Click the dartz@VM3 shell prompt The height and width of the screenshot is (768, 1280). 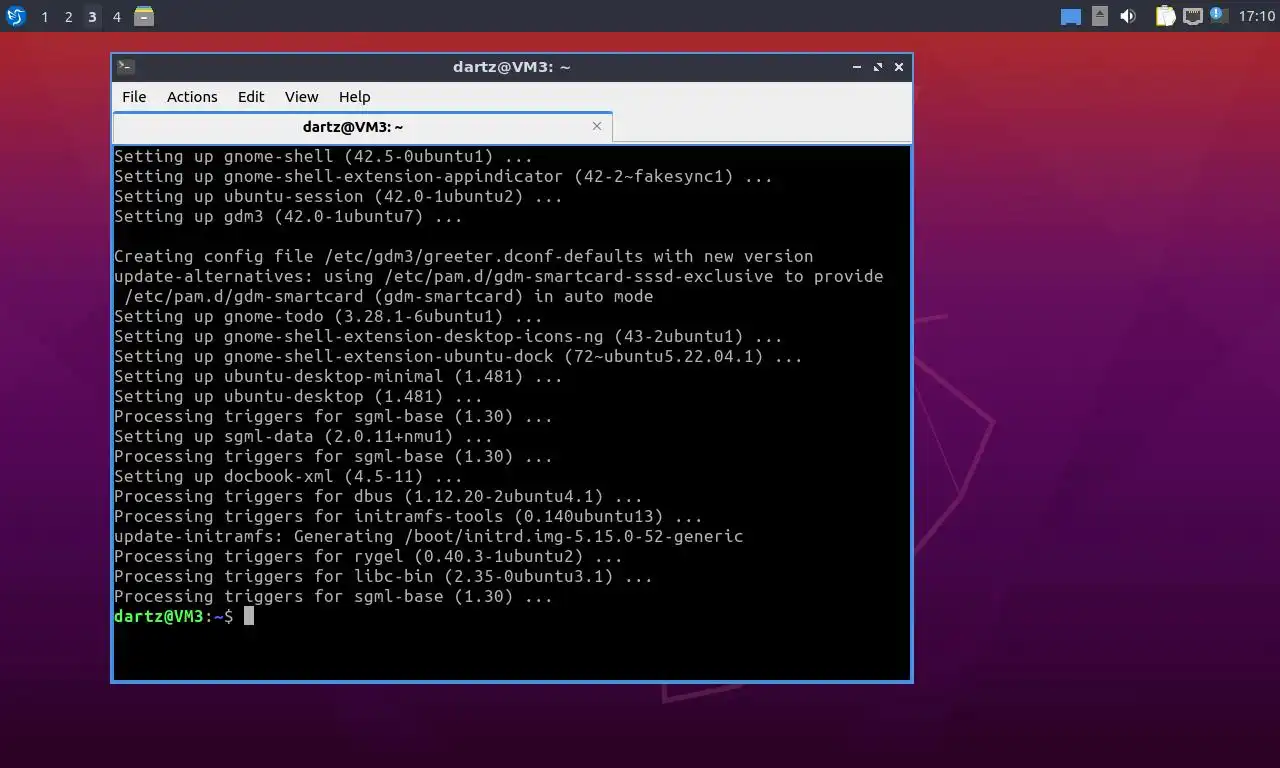[x=174, y=617]
